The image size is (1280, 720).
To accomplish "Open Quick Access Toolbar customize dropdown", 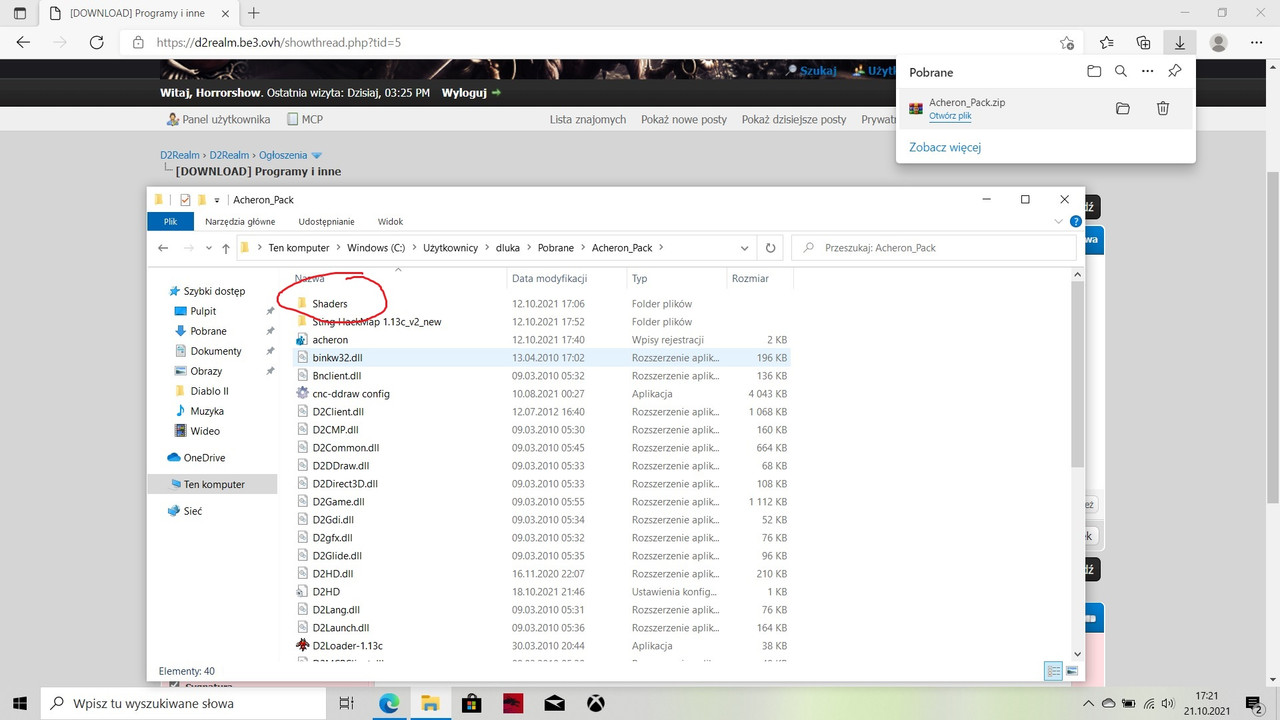I will tap(217, 200).
